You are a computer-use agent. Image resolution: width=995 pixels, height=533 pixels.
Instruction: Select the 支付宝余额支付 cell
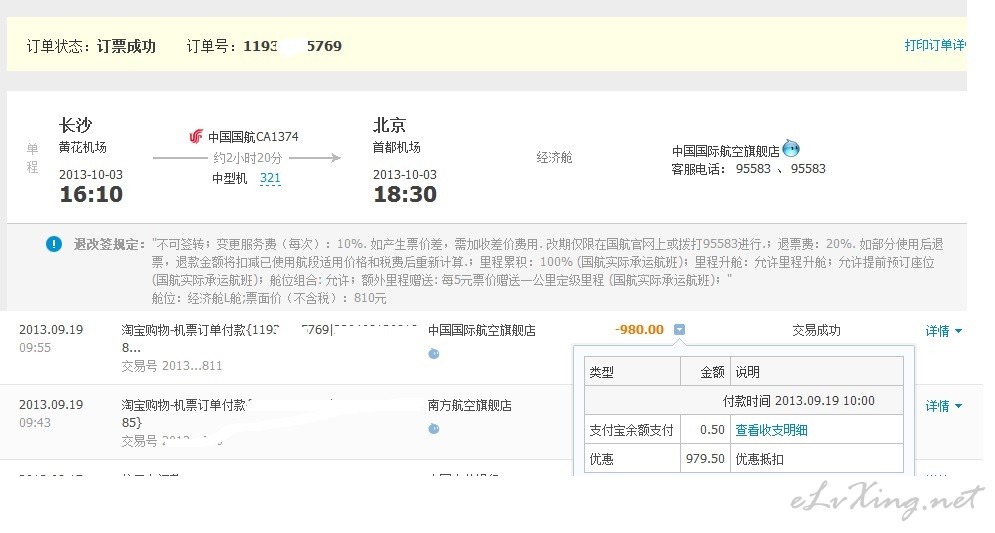(631, 430)
